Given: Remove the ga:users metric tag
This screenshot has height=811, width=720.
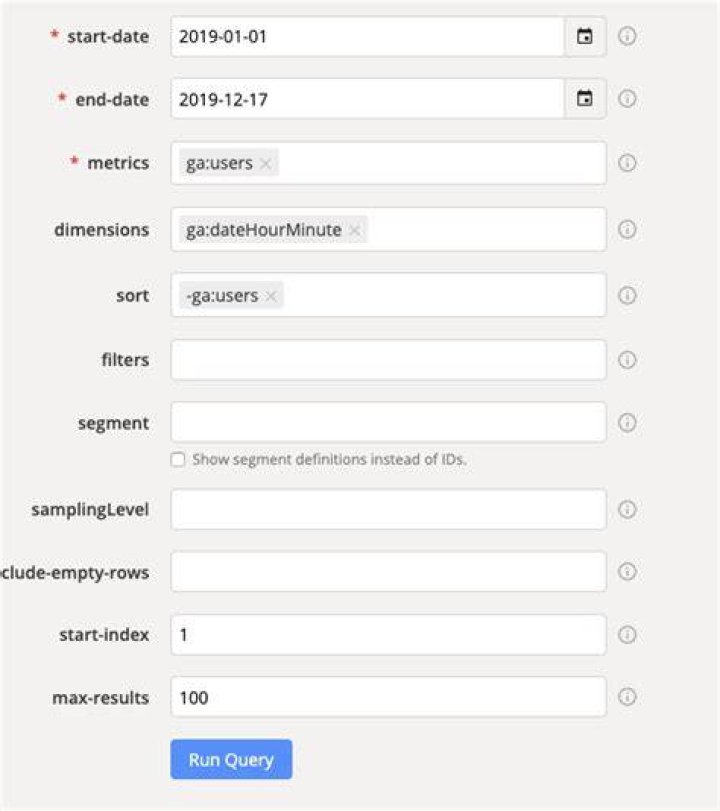Looking at the screenshot, I should point(266,164).
